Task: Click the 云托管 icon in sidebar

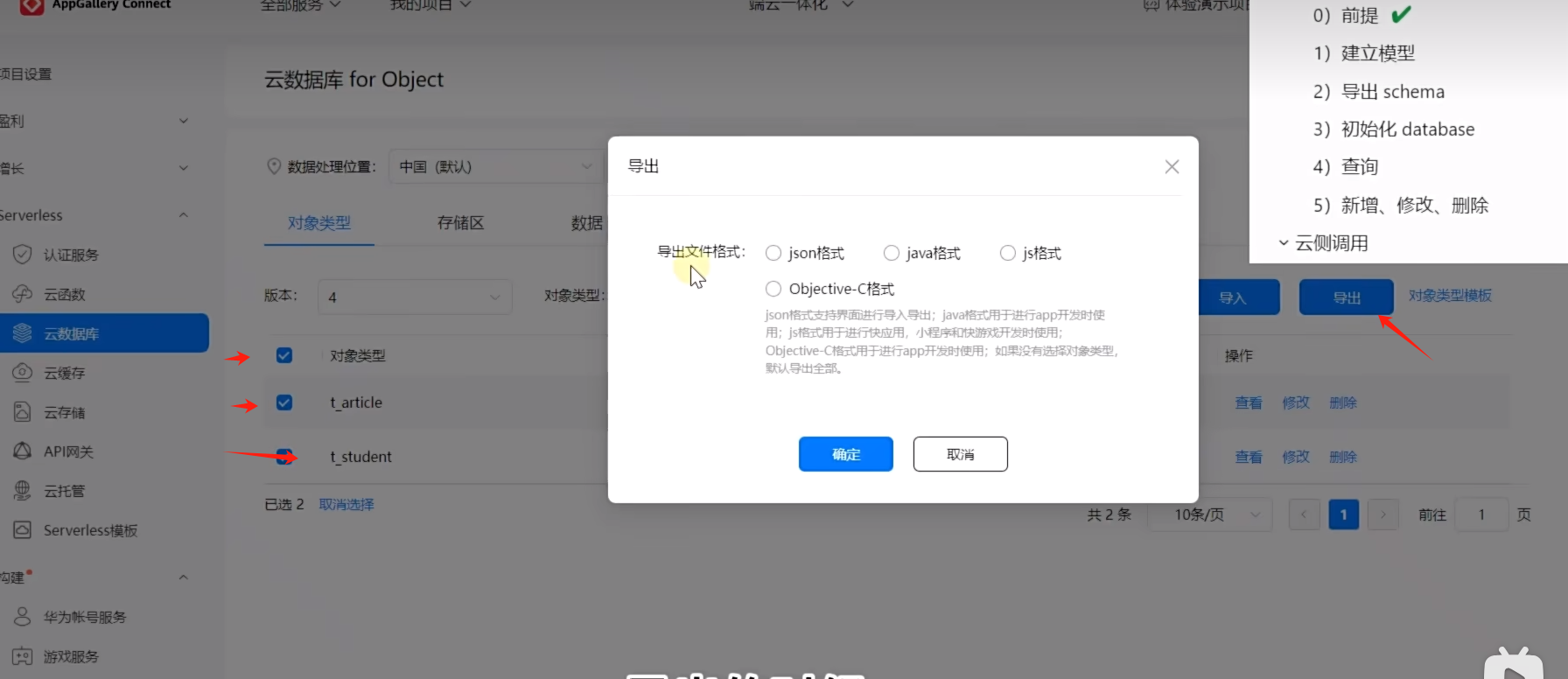Action: pos(23,491)
